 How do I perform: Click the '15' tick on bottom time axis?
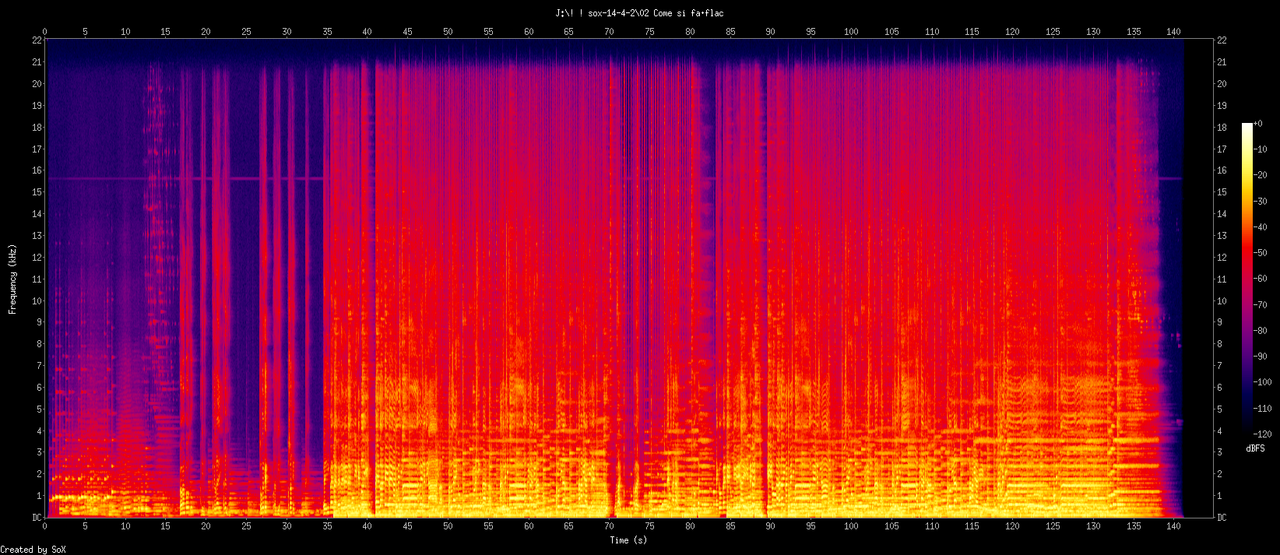[165, 526]
